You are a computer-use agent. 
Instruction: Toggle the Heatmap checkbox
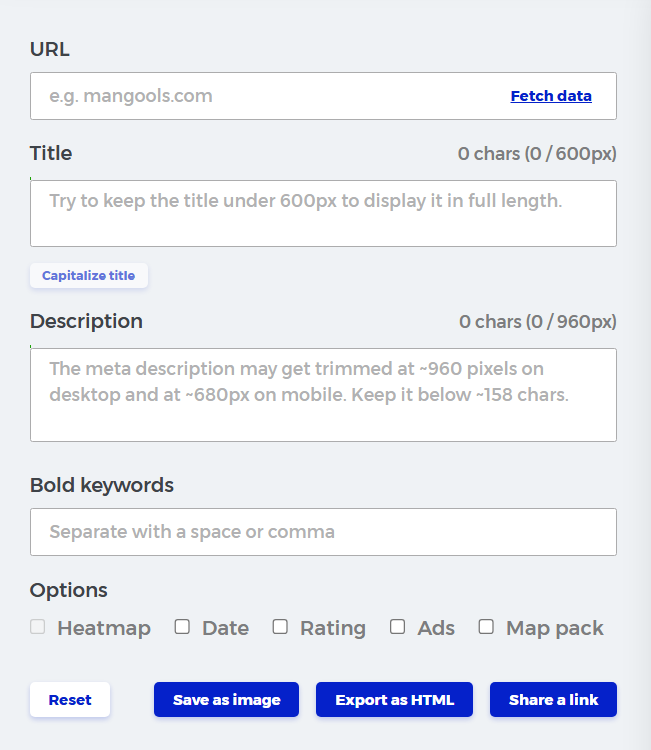[x=38, y=627]
